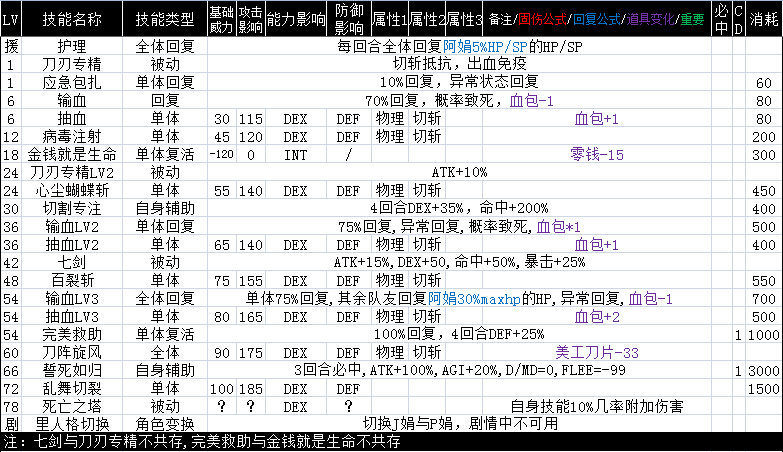Click the 全体 type cell of 刀阵旋风
783x452 pixels.
pyautogui.click(x=165, y=352)
